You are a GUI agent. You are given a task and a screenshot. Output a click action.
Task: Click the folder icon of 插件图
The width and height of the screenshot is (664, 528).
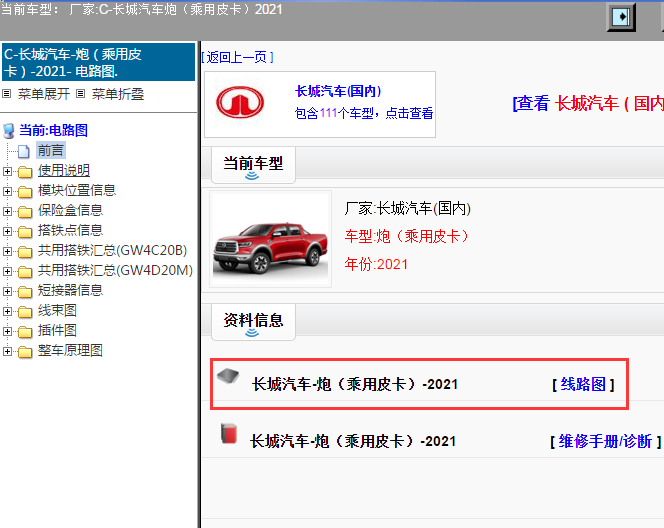click(x=25, y=332)
